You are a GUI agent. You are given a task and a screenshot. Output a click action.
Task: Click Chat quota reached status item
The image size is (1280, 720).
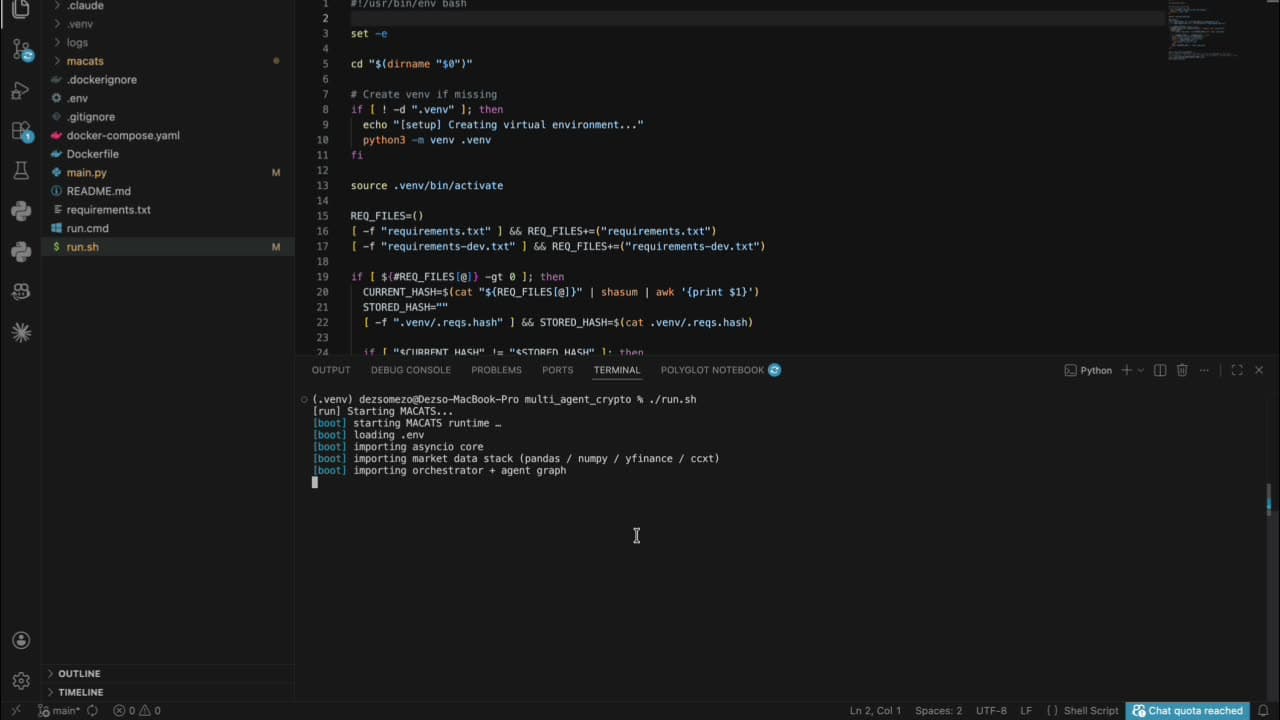1187,711
